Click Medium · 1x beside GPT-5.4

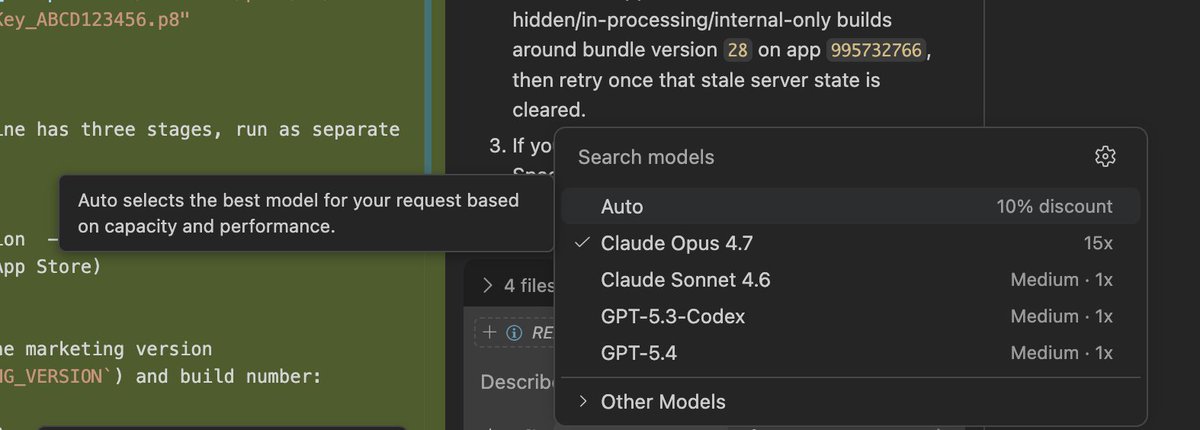tap(1061, 352)
